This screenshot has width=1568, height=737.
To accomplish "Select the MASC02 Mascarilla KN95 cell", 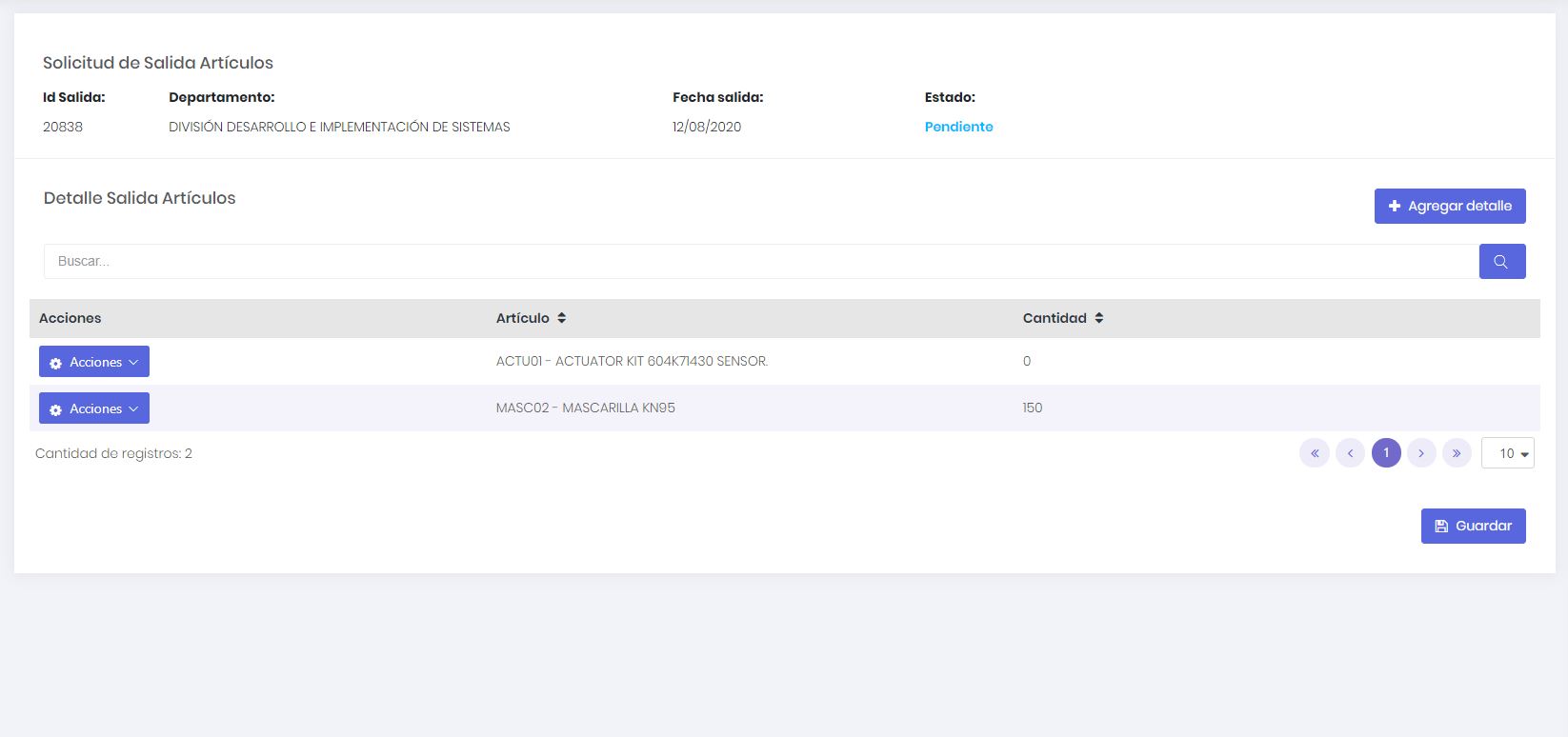I will click(x=585, y=408).
